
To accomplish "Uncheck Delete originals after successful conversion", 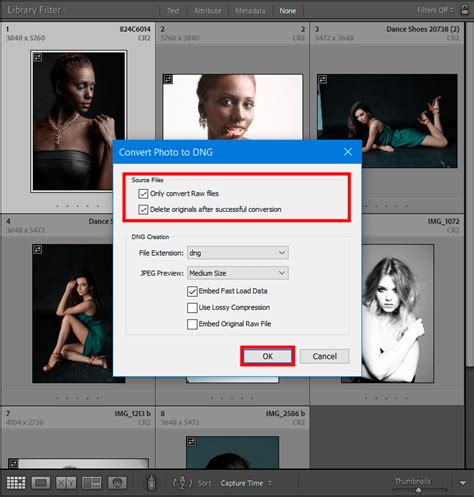I will pos(143,210).
